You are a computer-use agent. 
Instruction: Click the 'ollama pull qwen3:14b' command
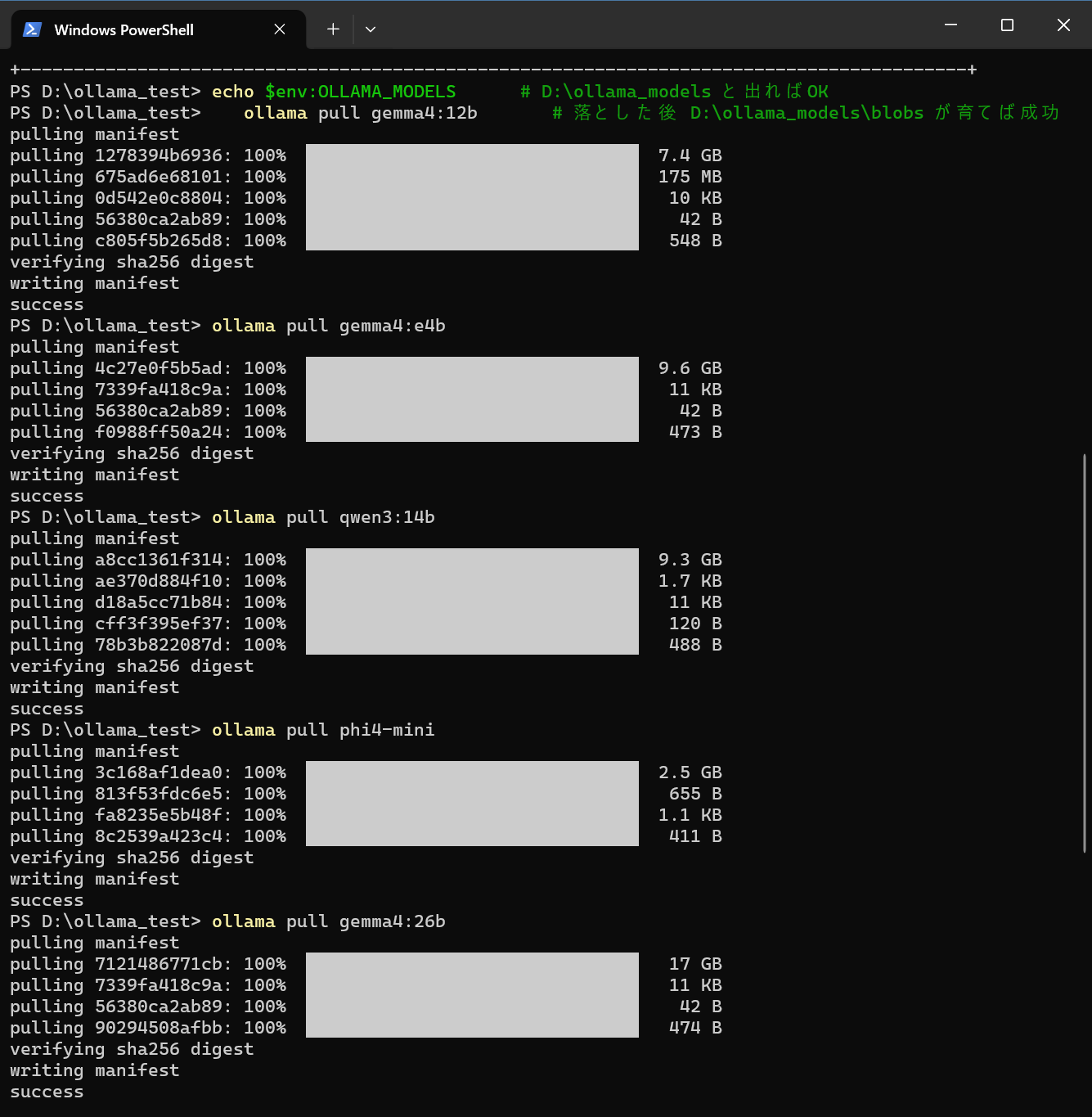pos(323,517)
